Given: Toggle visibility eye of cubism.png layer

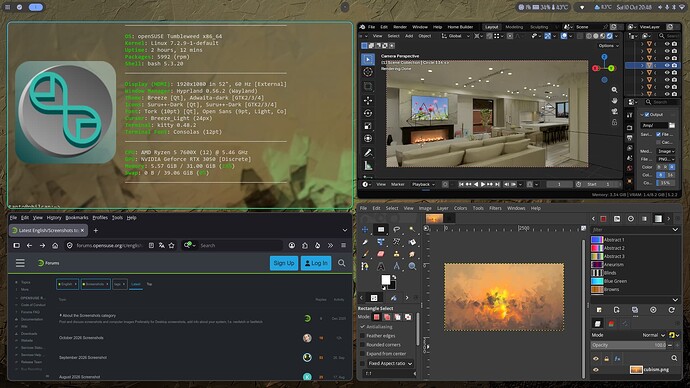Looking at the screenshot, I should (596, 370).
